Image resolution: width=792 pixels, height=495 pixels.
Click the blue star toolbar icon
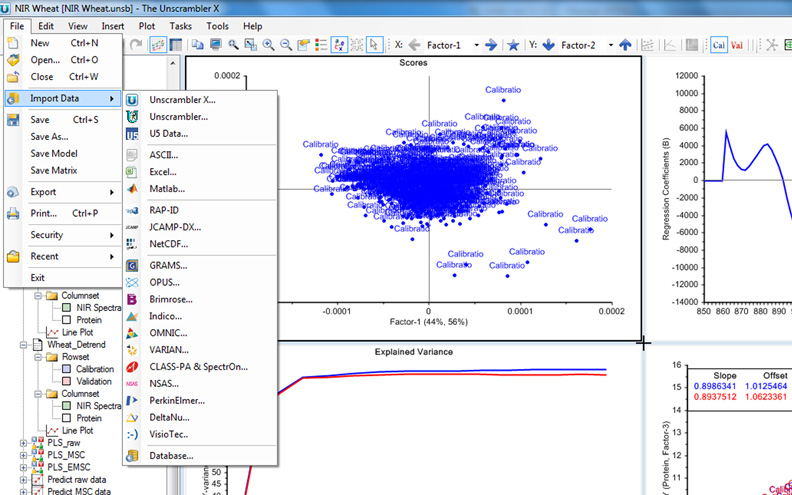pyautogui.click(x=513, y=45)
